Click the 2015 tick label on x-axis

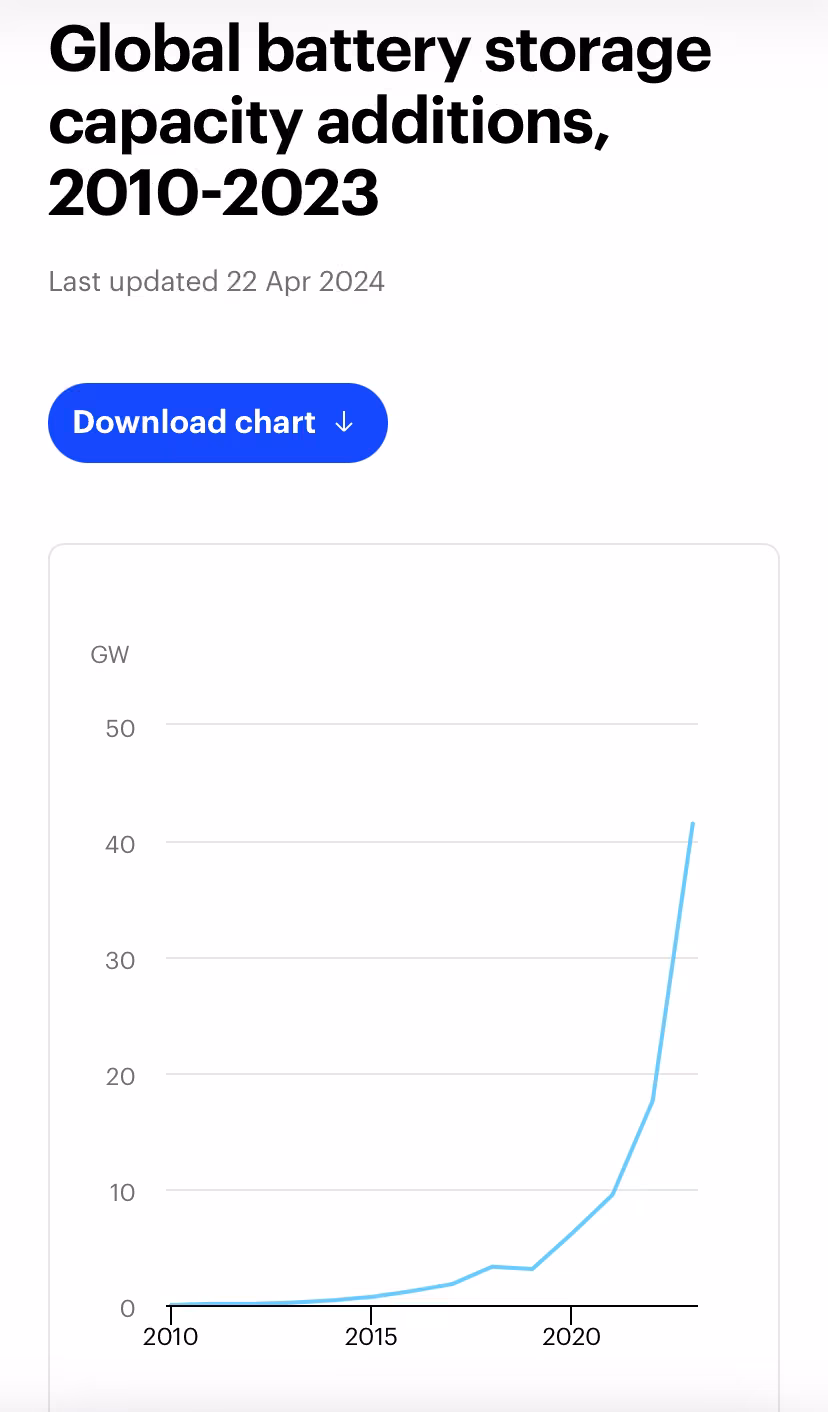pyautogui.click(x=371, y=1336)
